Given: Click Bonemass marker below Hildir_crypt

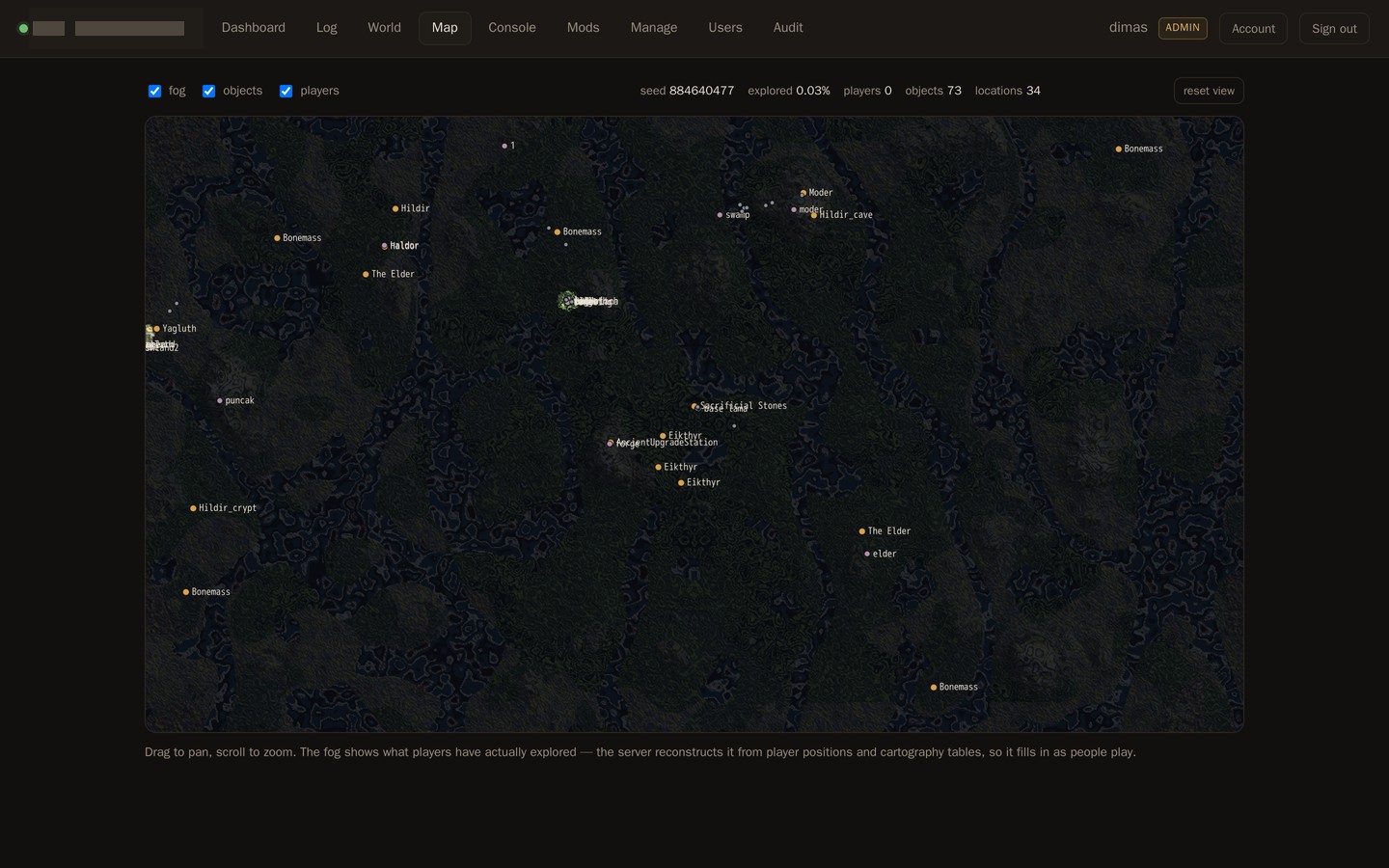Looking at the screenshot, I should tap(186, 592).
